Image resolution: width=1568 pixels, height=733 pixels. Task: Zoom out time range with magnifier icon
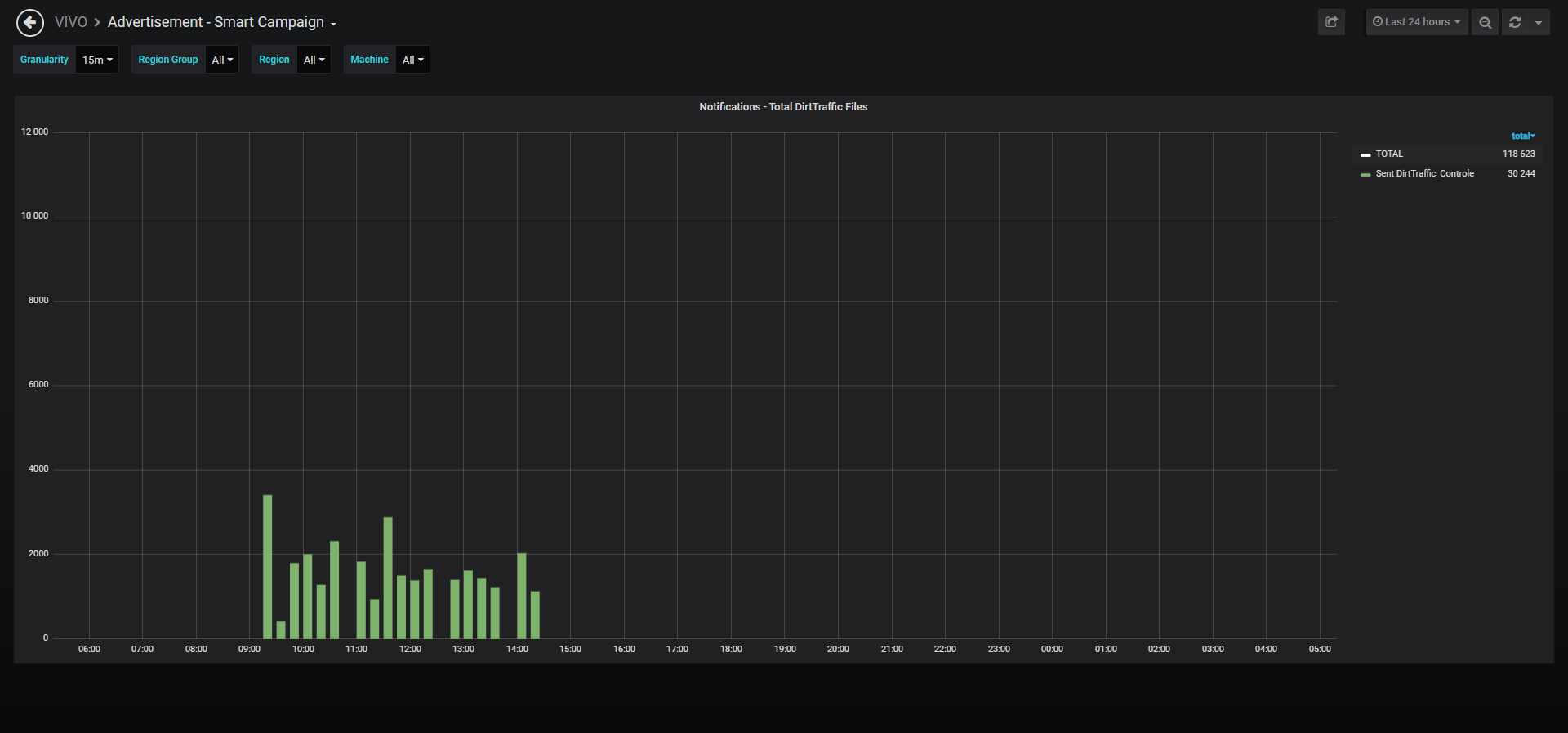click(x=1485, y=22)
